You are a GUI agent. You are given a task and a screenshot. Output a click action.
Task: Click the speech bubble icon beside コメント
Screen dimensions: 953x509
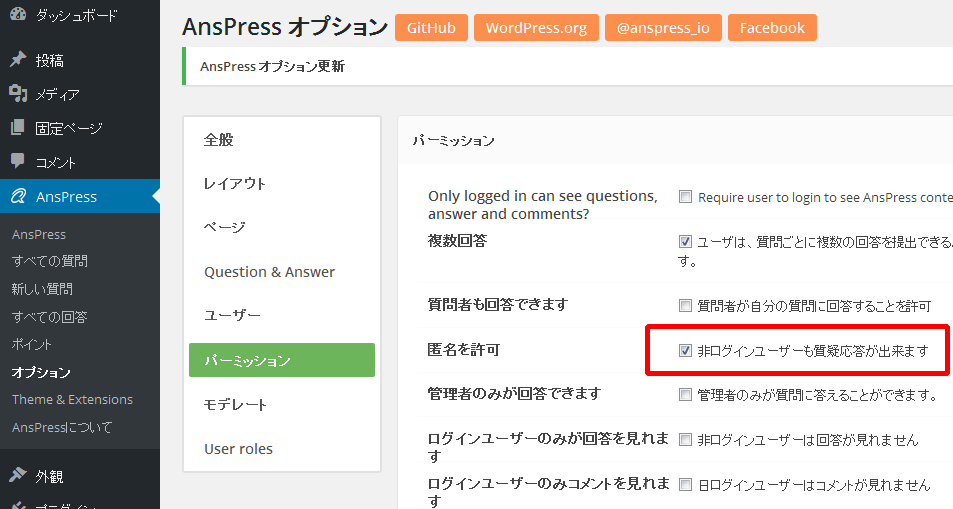click(x=18, y=161)
